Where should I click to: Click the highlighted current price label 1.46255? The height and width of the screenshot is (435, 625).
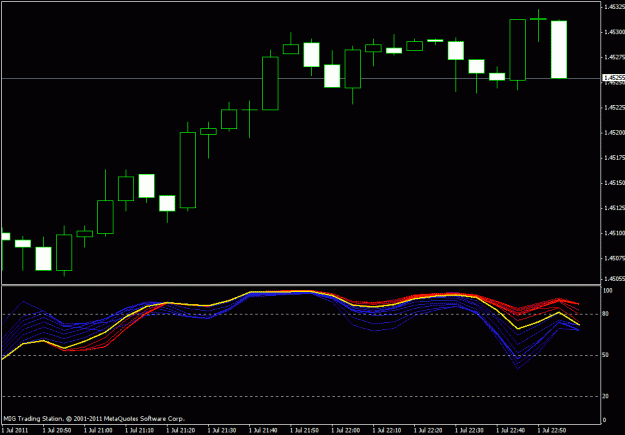click(614, 78)
